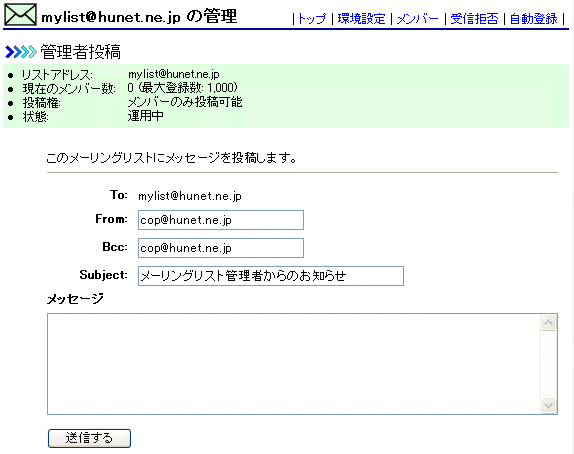Screen dimensions: 574x454
Task: Click the blue chevron arrows beside 管理者投稿
Action: coord(21,52)
